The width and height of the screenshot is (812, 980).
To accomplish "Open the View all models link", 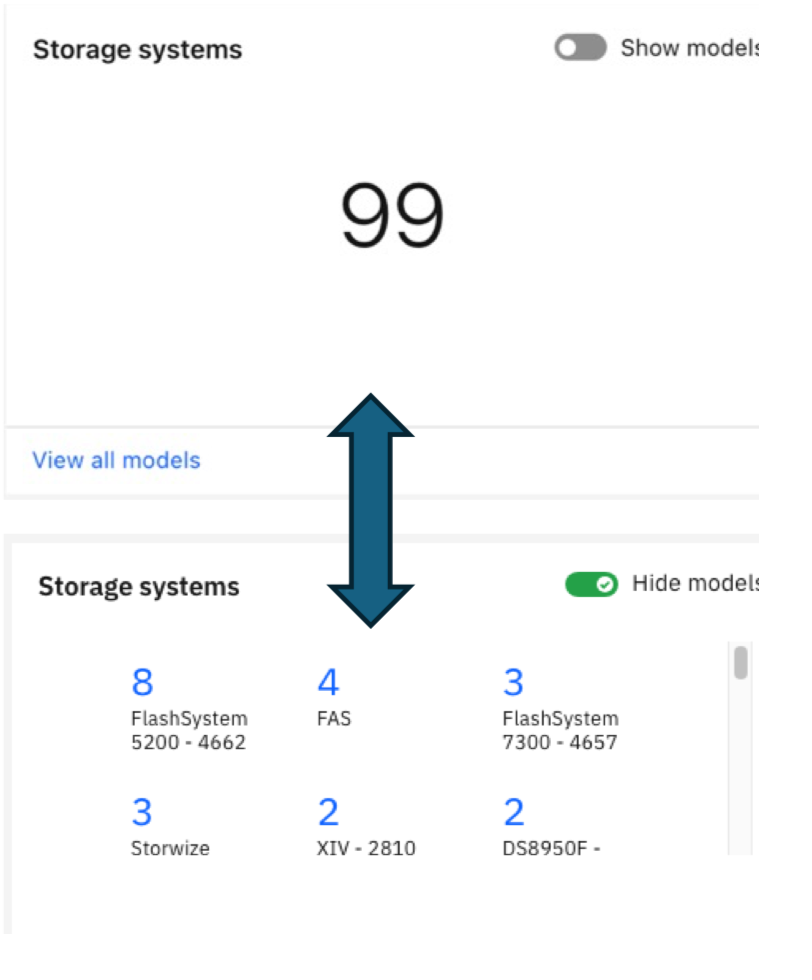I will click(116, 460).
